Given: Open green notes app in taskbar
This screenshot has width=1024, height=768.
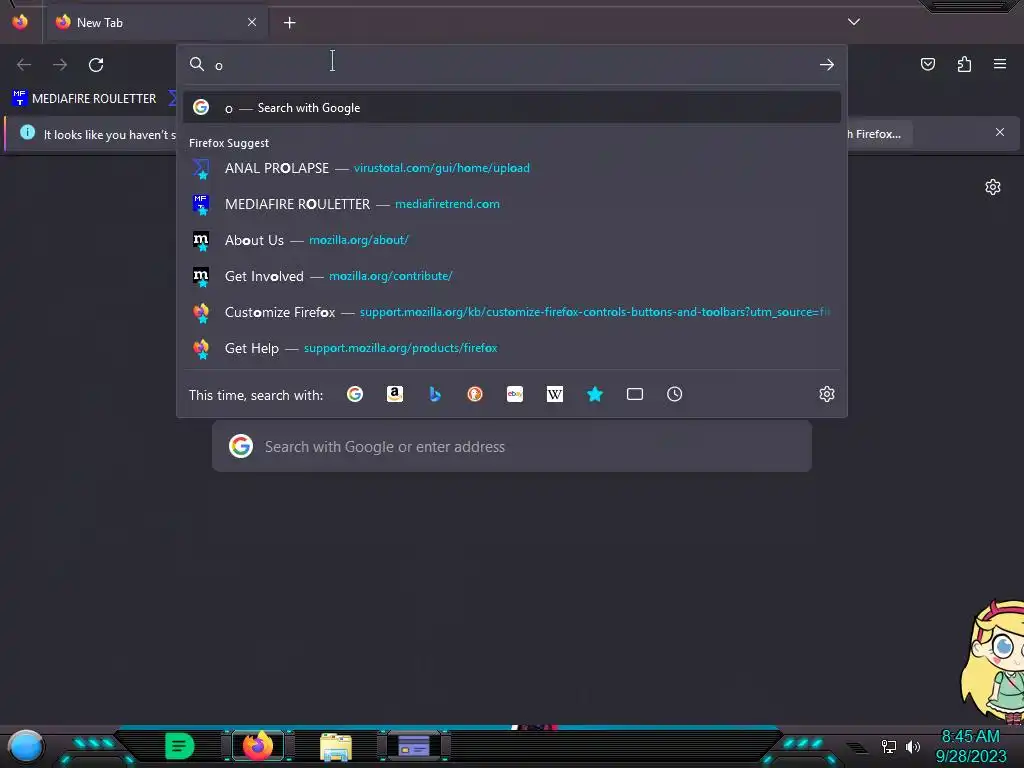Looking at the screenshot, I should click(x=180, y=746).
